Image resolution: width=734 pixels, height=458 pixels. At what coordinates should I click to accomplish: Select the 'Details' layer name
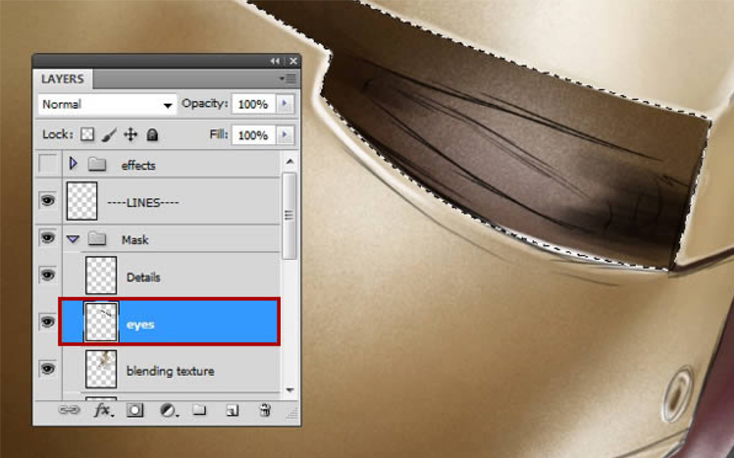point(143,277)
